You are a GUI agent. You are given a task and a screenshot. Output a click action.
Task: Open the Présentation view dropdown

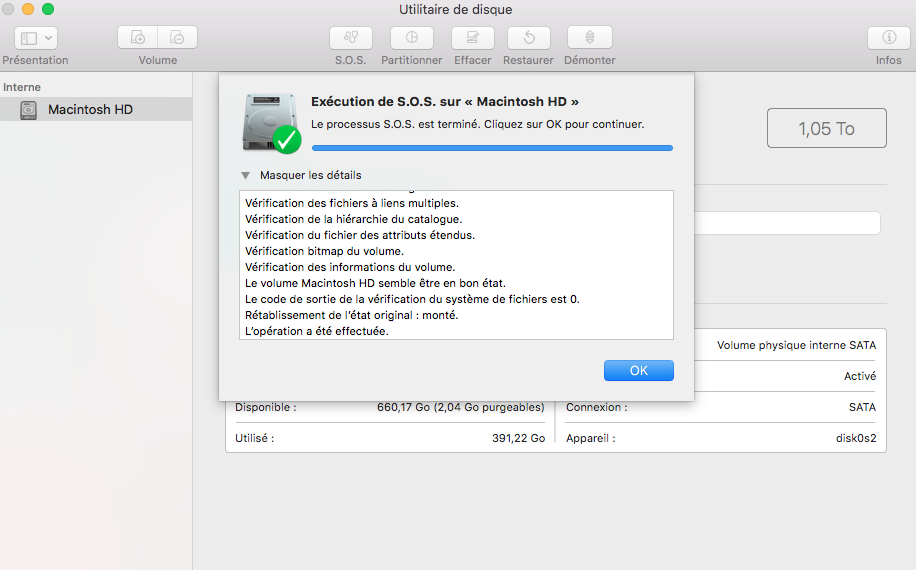(x=37, y=38)
